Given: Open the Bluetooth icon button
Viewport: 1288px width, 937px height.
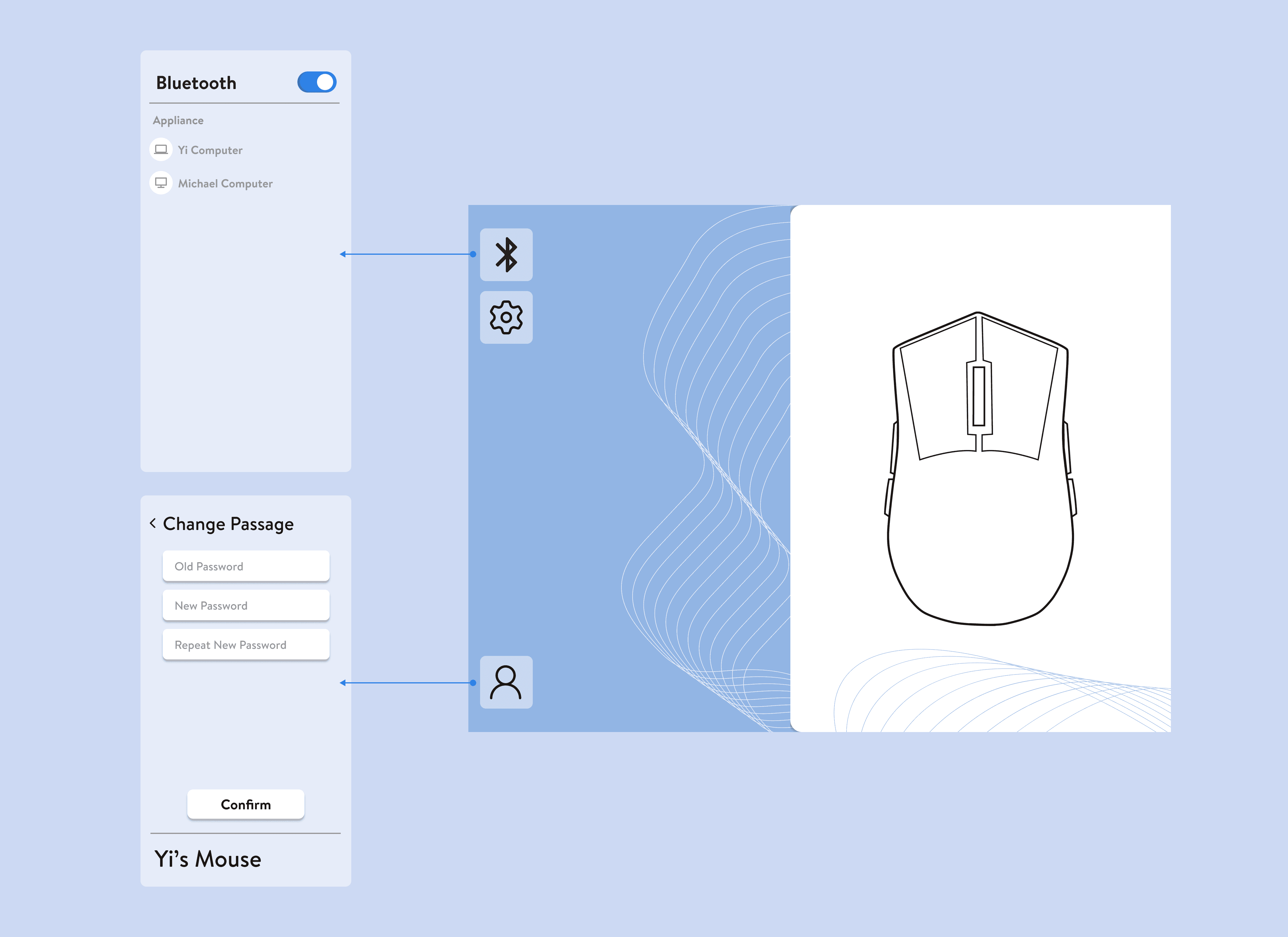Looking at the screenshot, I should [506, 254].
